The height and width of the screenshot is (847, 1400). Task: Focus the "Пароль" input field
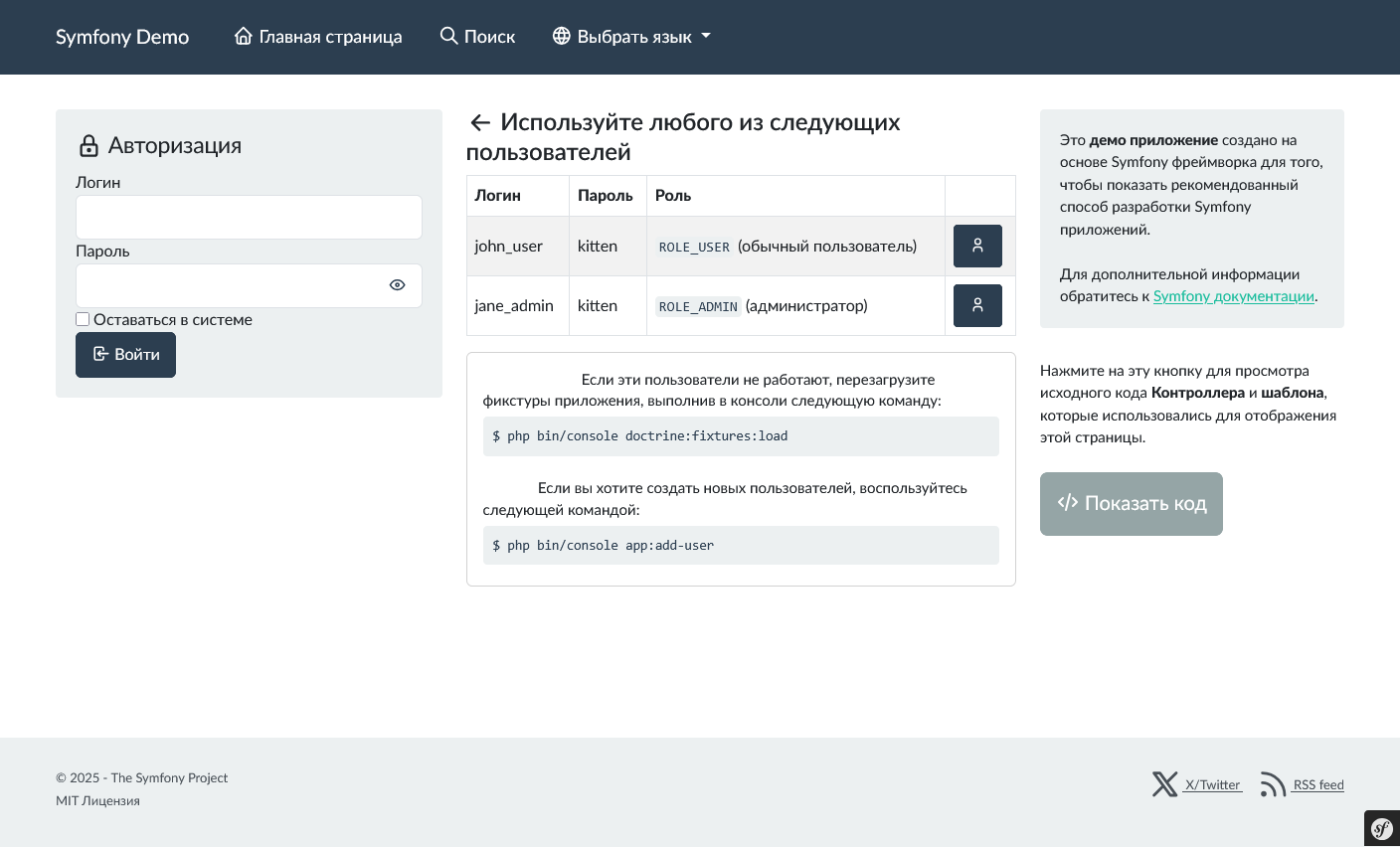coord(231,285)
